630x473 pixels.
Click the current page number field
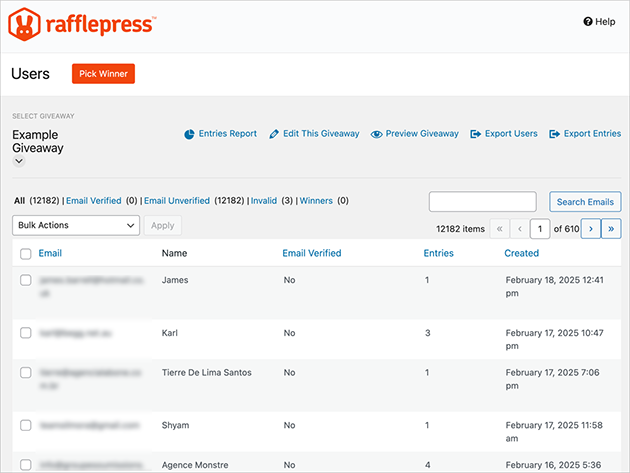(x=540, y=229)
